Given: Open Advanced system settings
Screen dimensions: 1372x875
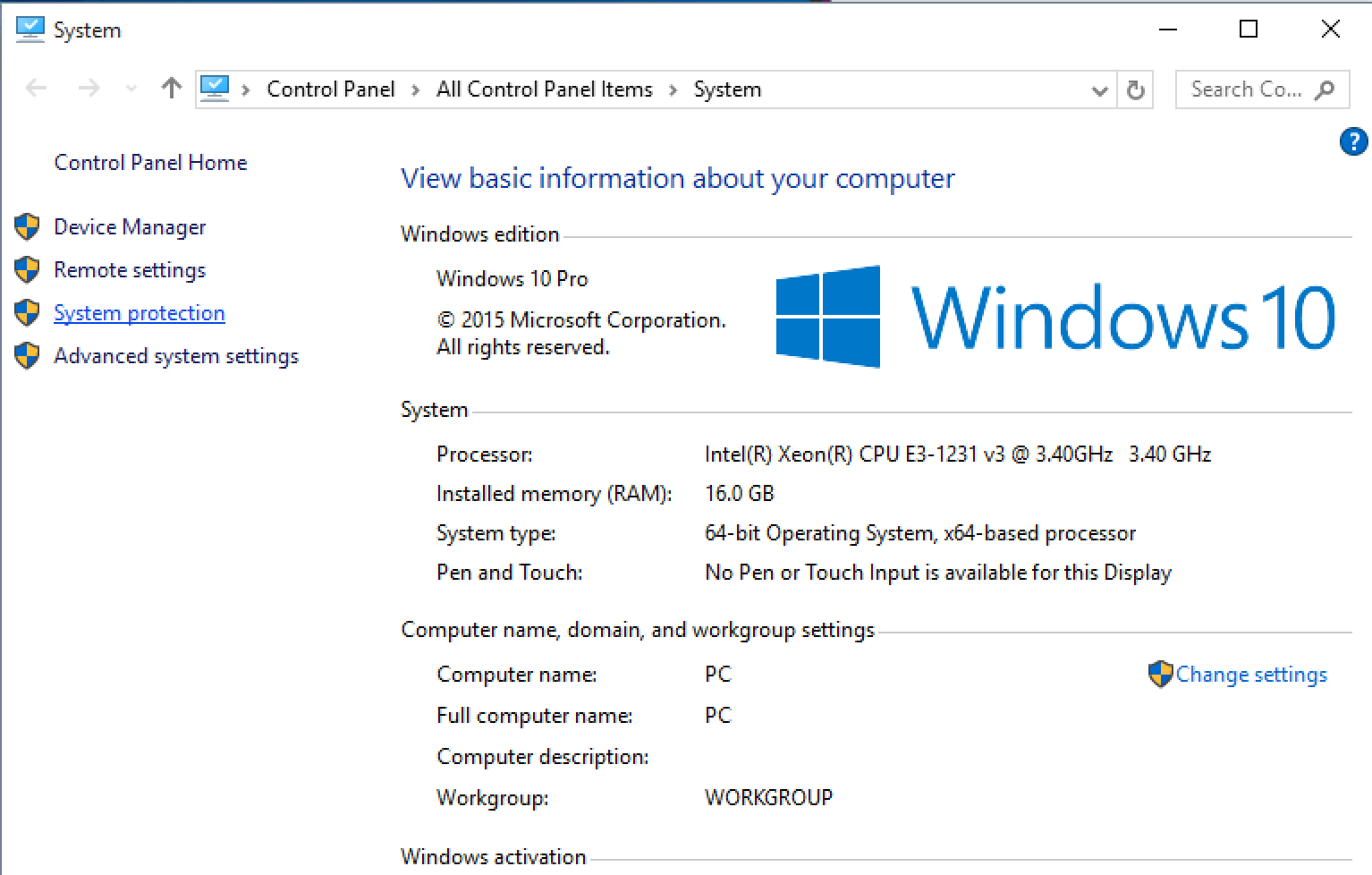Looking at the screenshot, I should point(175,356).
